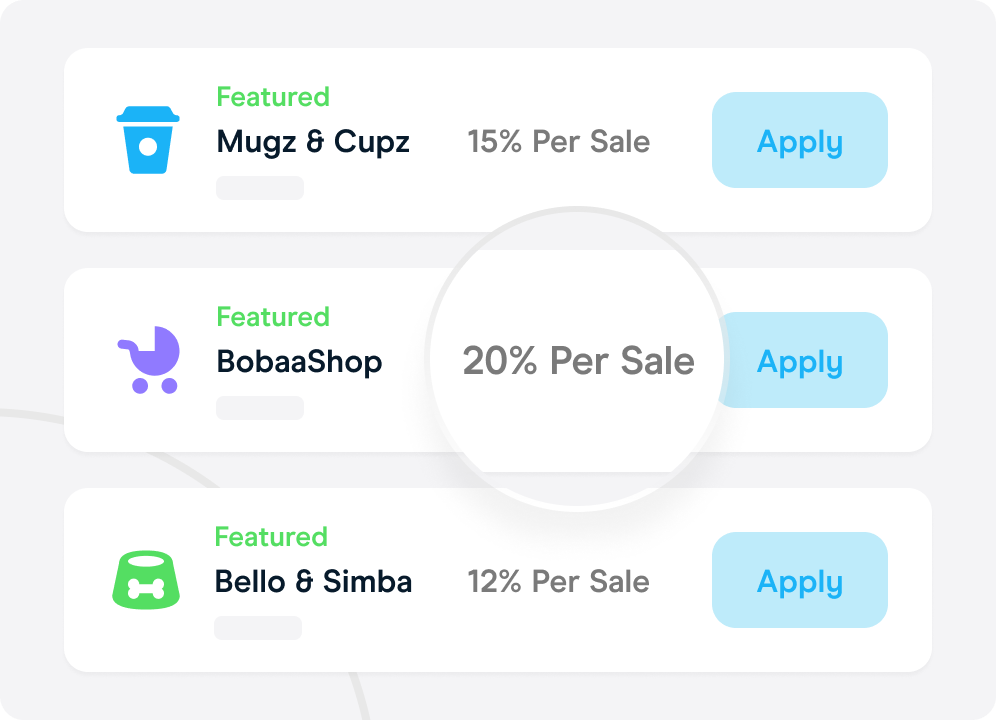This screenshot has width=996, height=720.
Task: Click Featured label above Bello & Simba
Action: tap(271, 536)
